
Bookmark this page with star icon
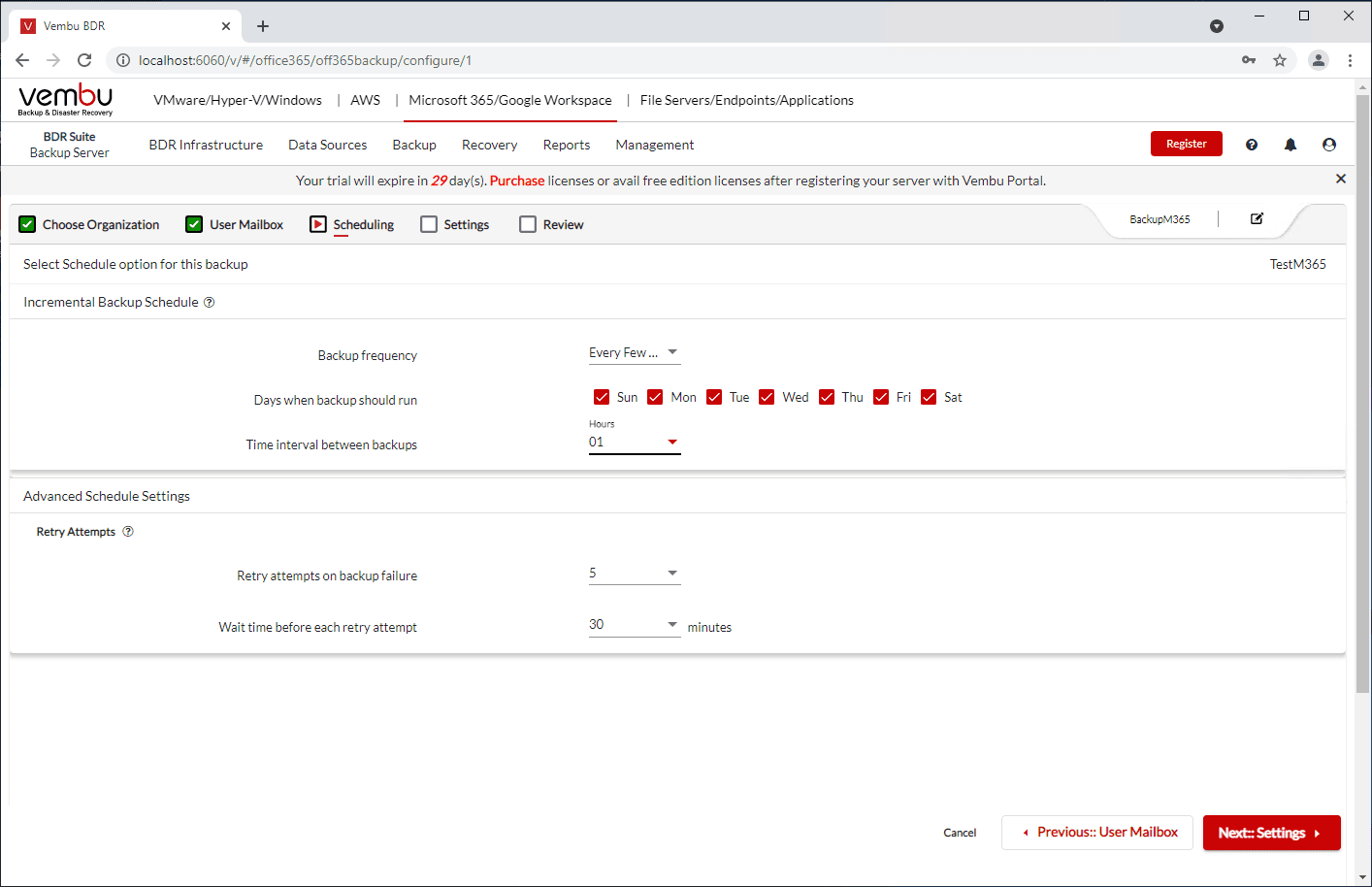[1280, 60]
